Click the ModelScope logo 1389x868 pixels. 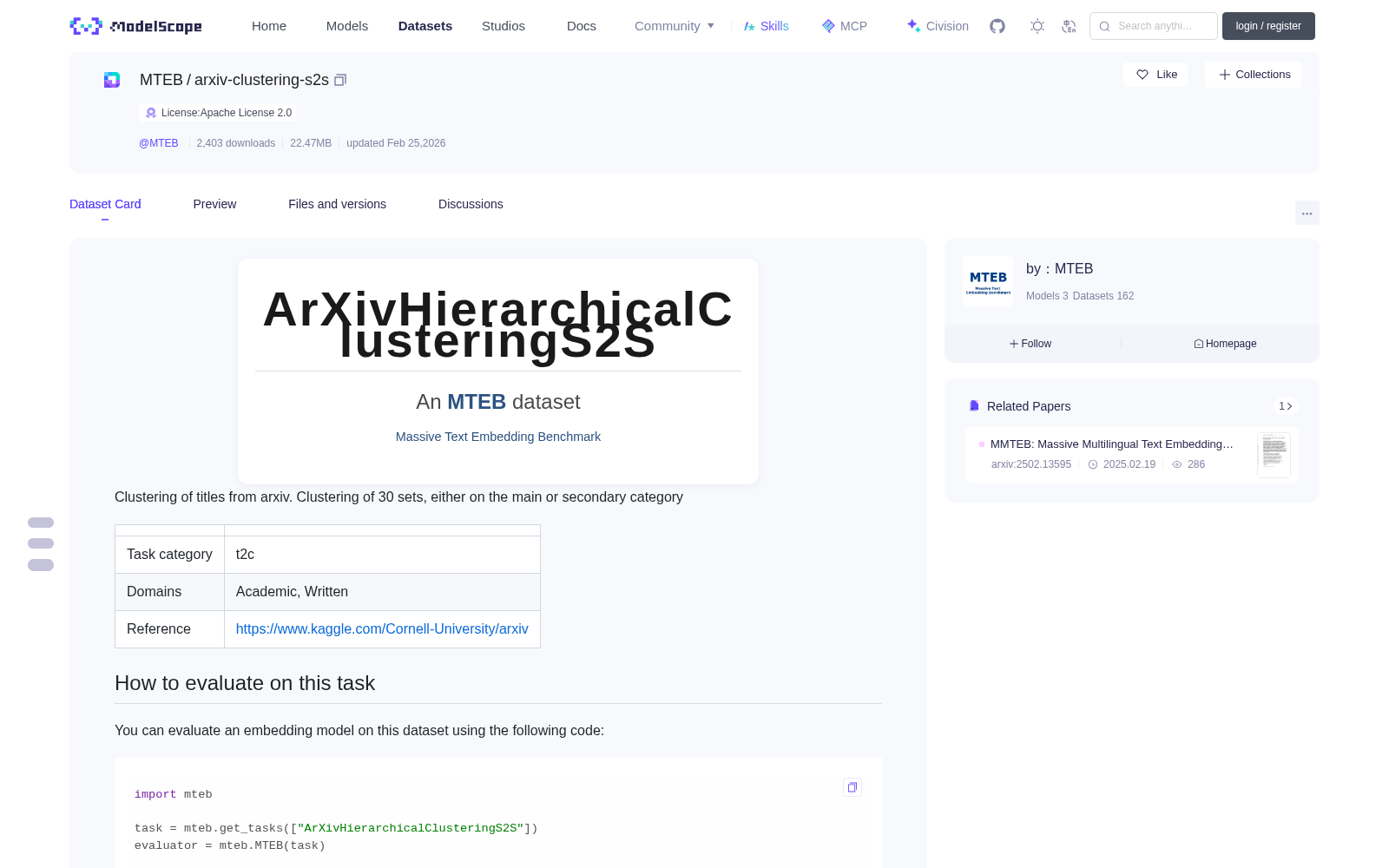[x=135, y=26]
